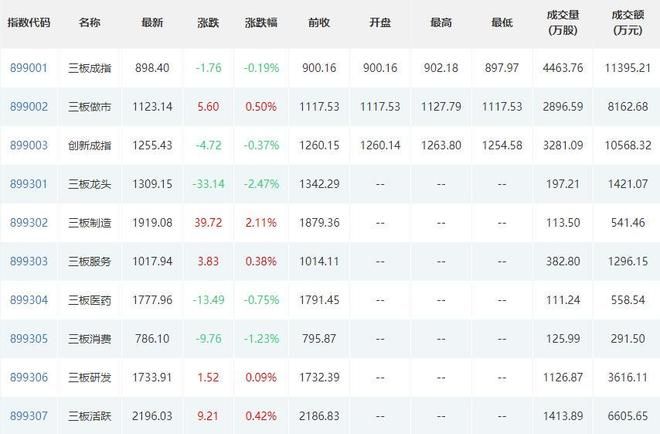Open index code 899305 link

tap(29, 339)
